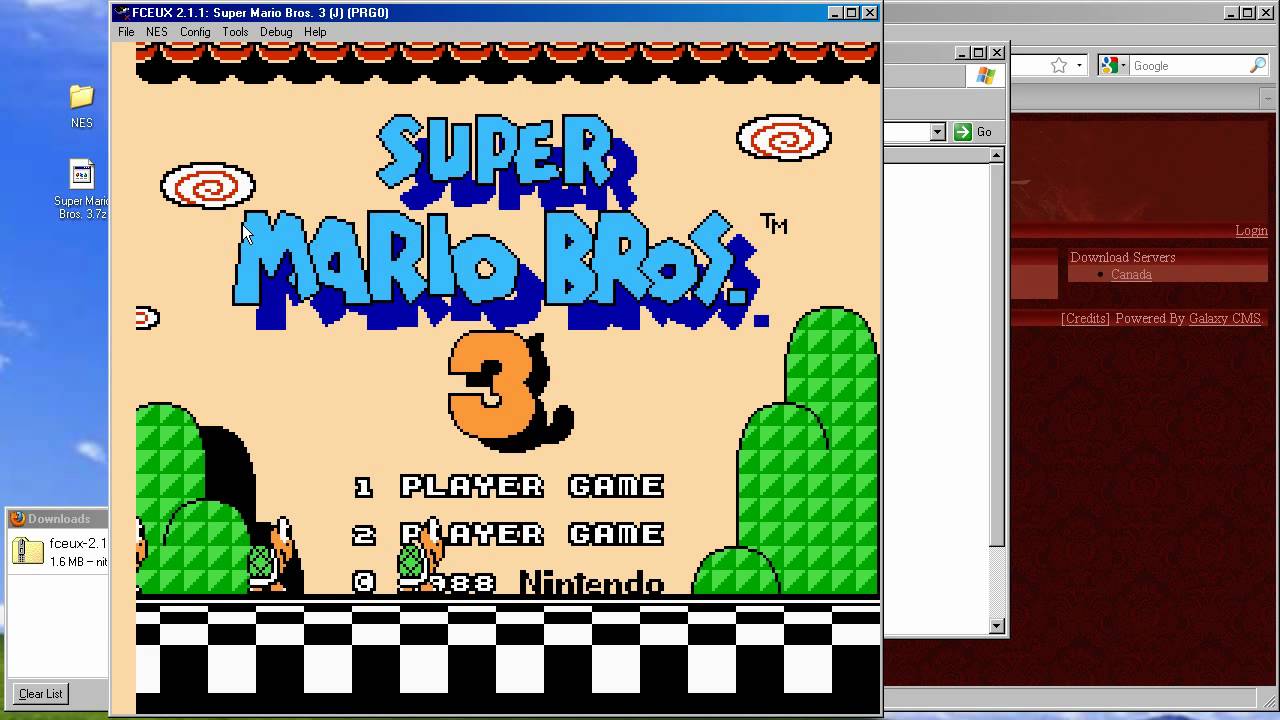1280x720 pixels.
Task: Open the Debug menu
Action: pos(276,32)
